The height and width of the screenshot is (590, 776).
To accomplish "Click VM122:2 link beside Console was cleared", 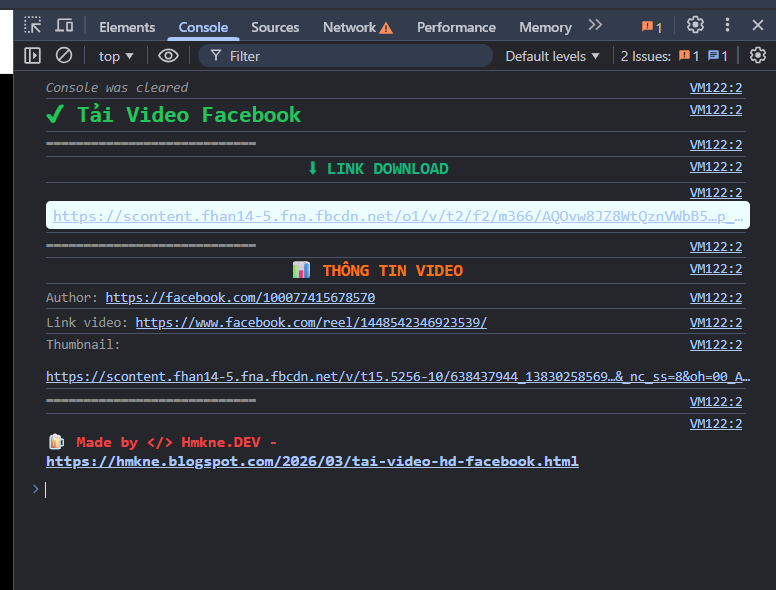I will click(x=716, y=88).
